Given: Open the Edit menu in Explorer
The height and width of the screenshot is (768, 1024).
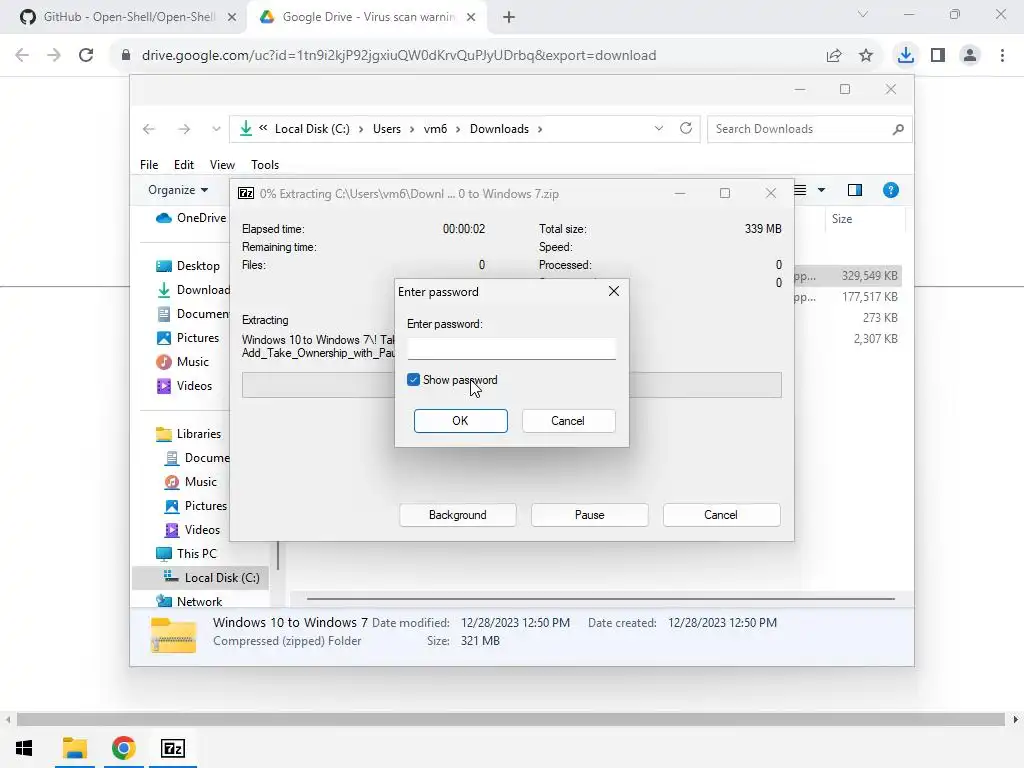Looking at the screenshot, I should pos(184,165).
